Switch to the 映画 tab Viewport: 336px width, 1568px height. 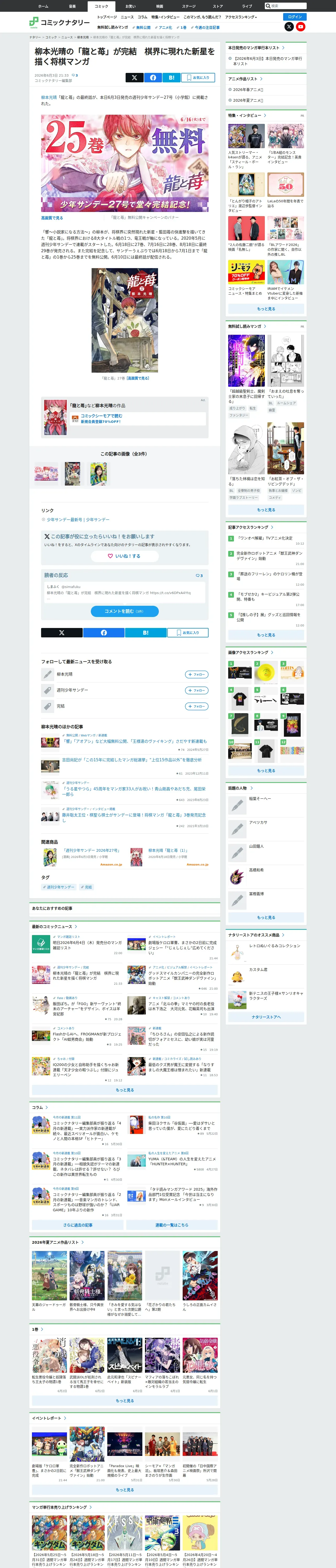point(160,6)
